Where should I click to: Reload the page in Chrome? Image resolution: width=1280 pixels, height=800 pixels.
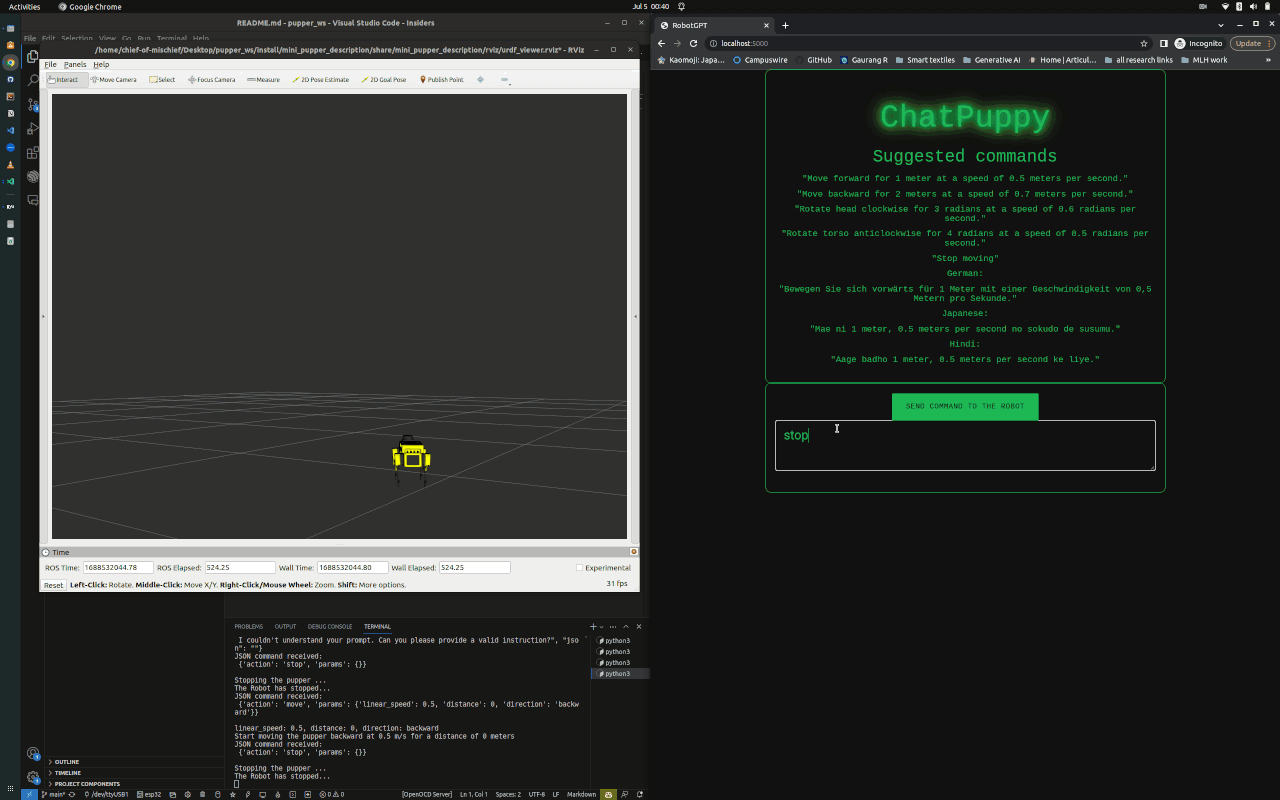693,43
